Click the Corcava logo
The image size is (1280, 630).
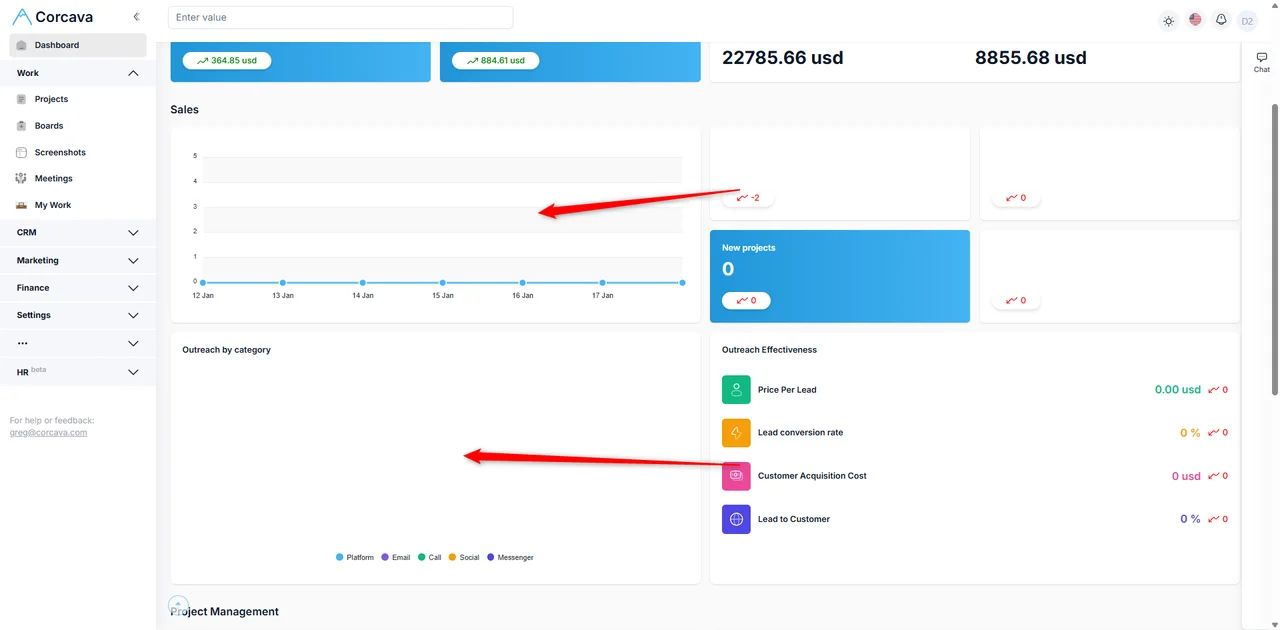point(53,17)
